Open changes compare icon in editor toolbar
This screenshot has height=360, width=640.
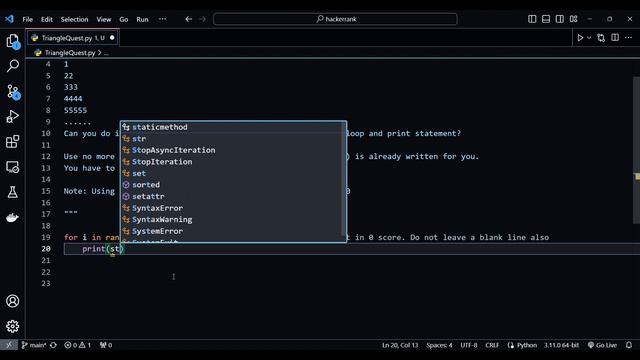[x=601, y=38]
